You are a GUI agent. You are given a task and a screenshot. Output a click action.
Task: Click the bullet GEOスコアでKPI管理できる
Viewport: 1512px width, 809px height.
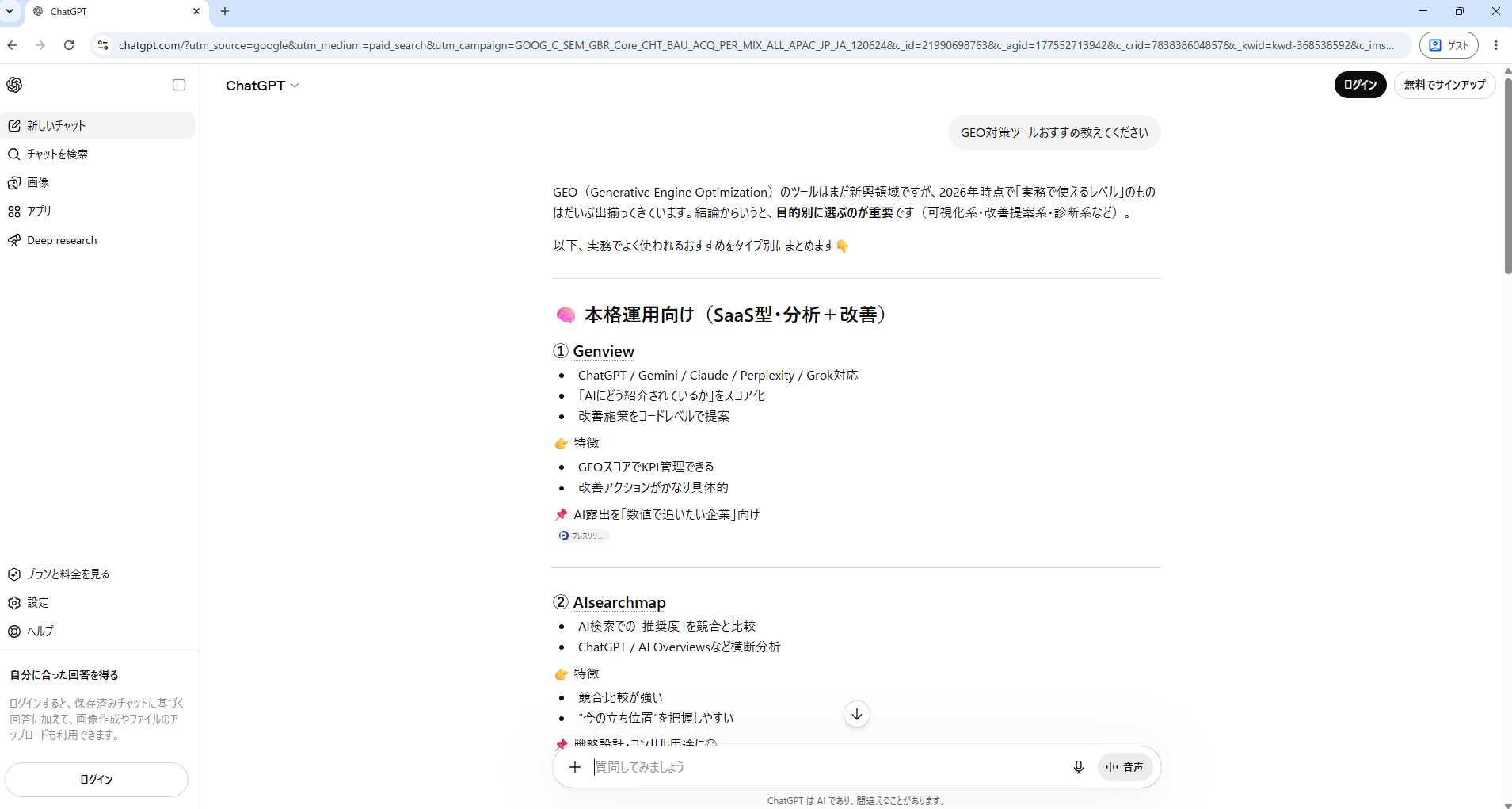tap(646, 467)
